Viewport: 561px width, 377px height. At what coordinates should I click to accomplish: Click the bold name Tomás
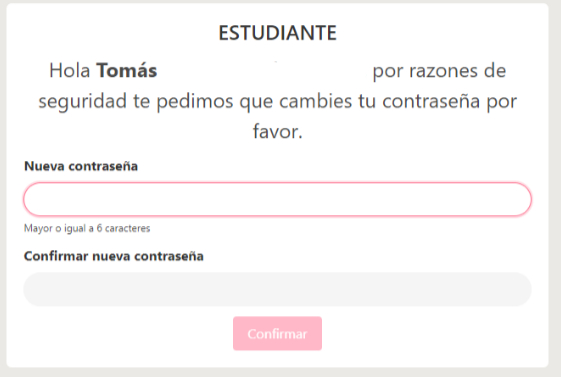pyautogui.click(x=127, y=70)
